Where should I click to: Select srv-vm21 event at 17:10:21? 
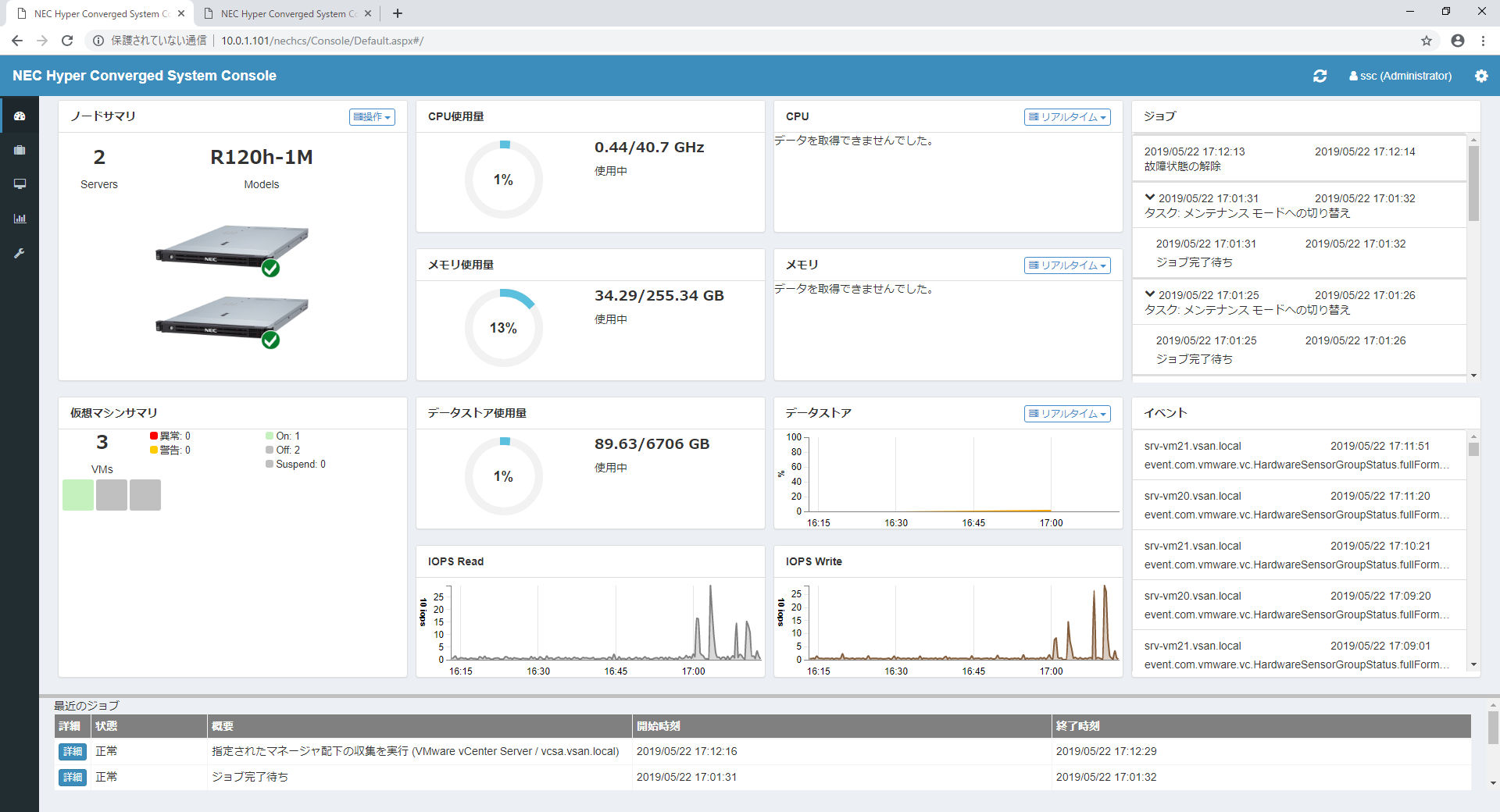pos(1299,555)
